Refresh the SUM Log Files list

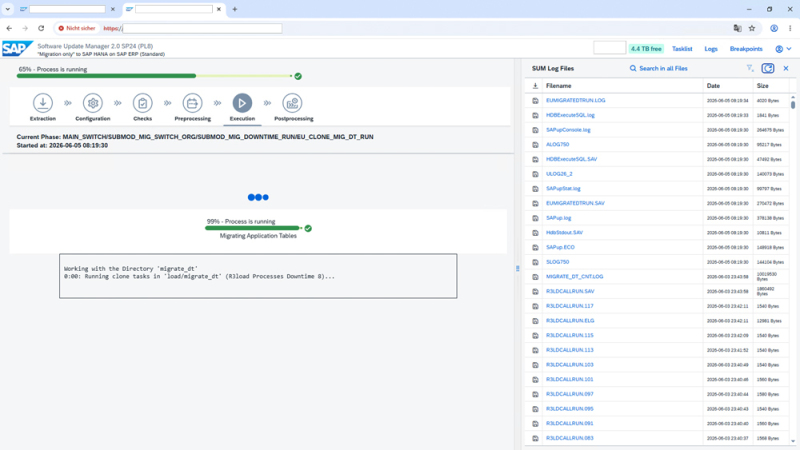768,68
